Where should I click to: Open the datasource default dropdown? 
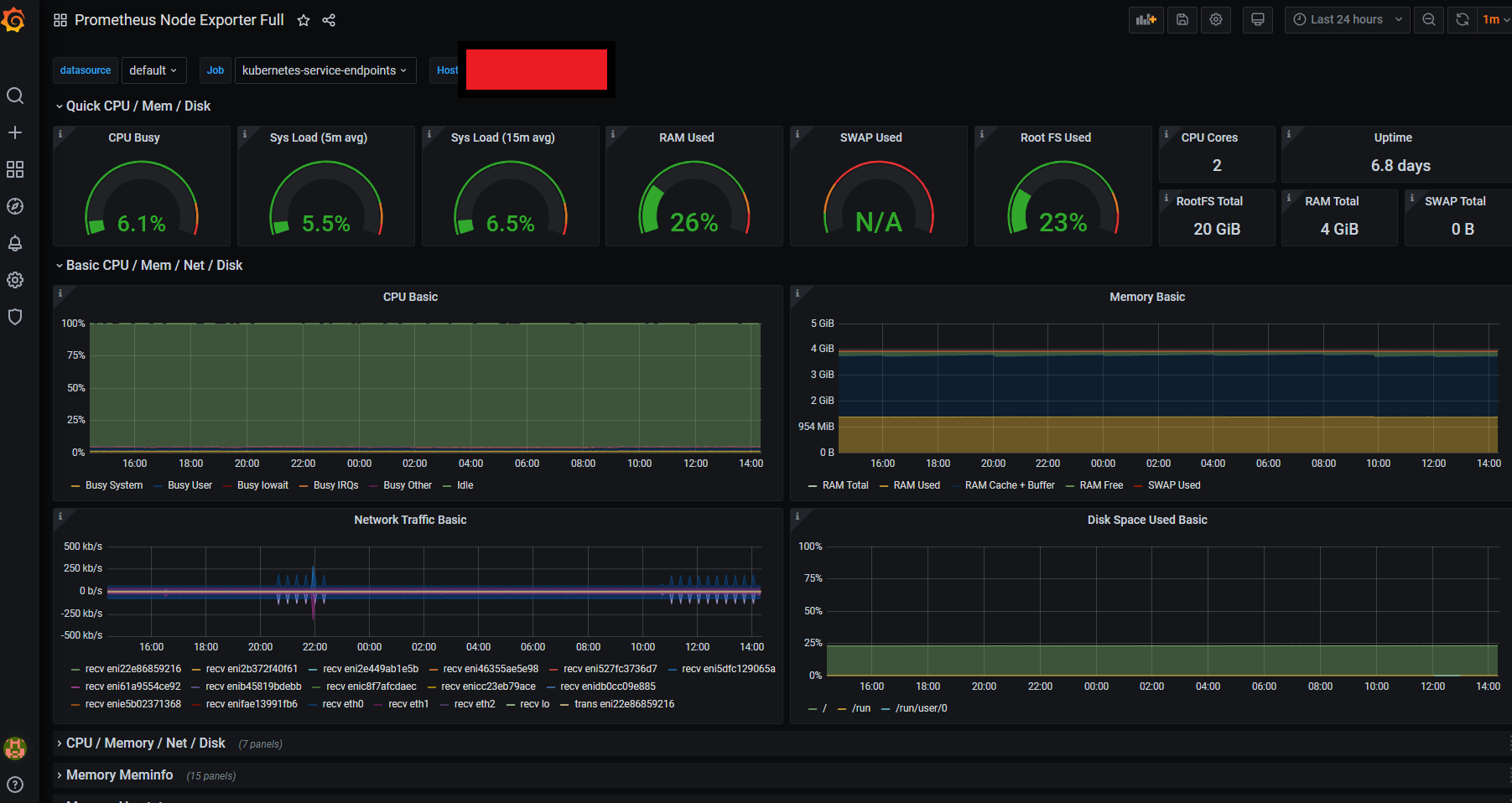click(153, 70)
